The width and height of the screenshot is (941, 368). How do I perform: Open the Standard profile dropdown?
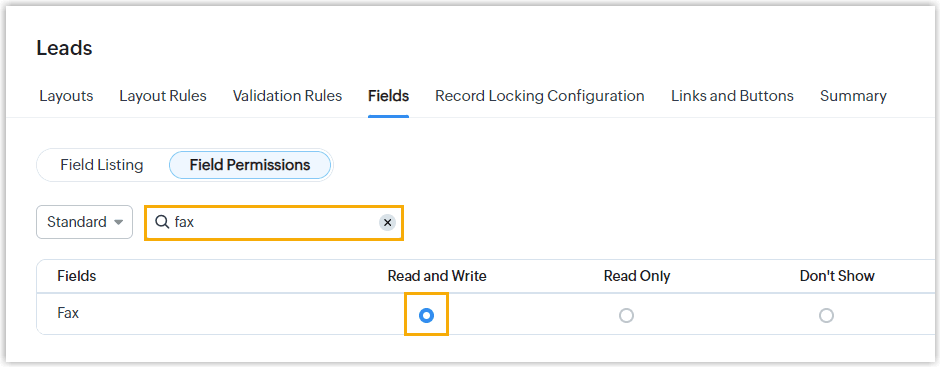(x=85, y=222)
